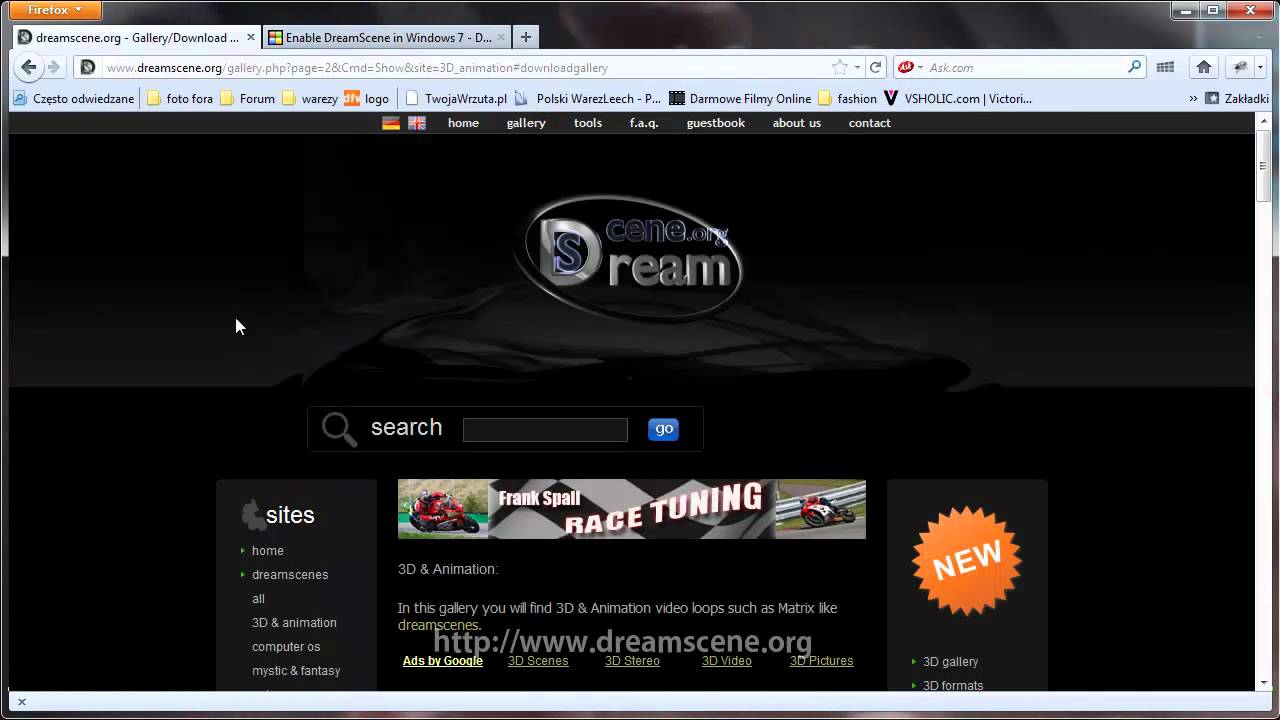Open the tab groups grid icon
Image resolution: width=1280 pixels, height=720 pixels.
pyautogui.click(x=1165, y=67)
